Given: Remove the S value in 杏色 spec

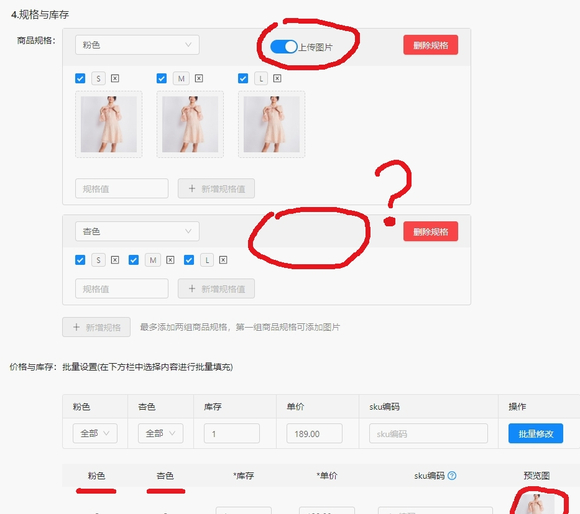Looking at the screenshot, I should (x=115, y=260).
